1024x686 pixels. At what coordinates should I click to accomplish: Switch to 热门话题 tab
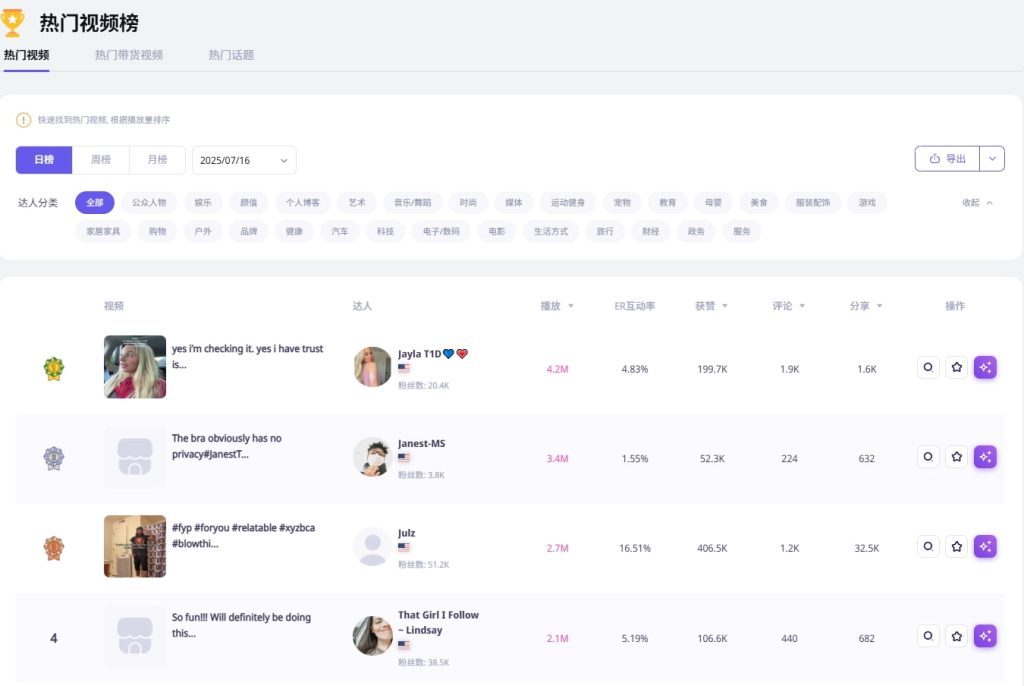click(x=231, y=55)
